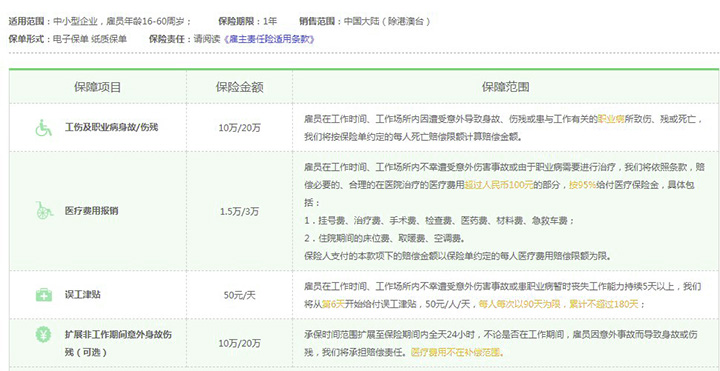Select the 医疗费用报销 row title
Screen dimensions: 720x371
pyautogui.click(x=91, y=211)
